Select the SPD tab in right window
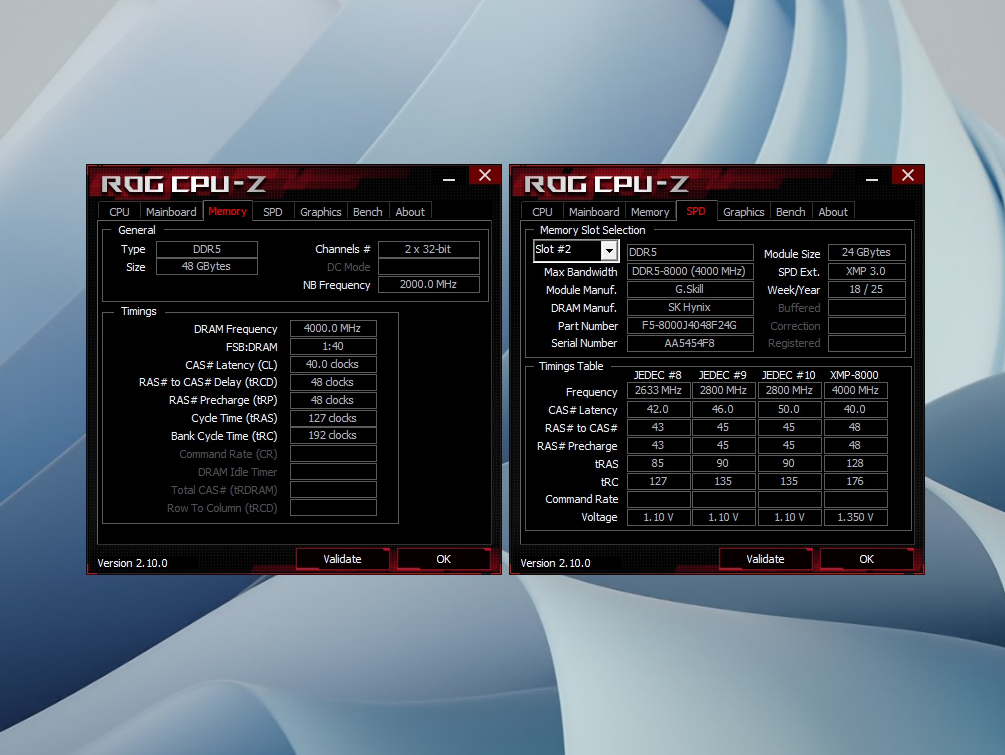Image resolution: width=1005 pixels, height=755 pixels. click(x=696, y=211)
